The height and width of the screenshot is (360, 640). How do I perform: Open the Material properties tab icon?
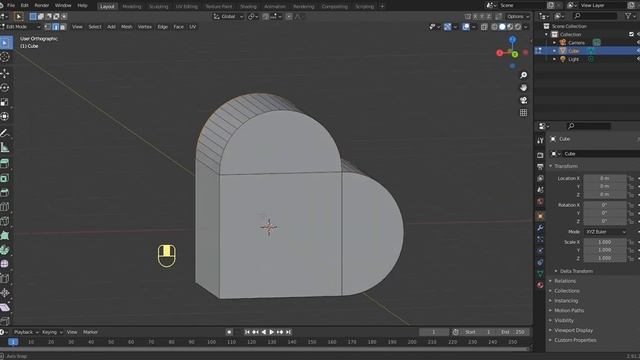[540, 285]
